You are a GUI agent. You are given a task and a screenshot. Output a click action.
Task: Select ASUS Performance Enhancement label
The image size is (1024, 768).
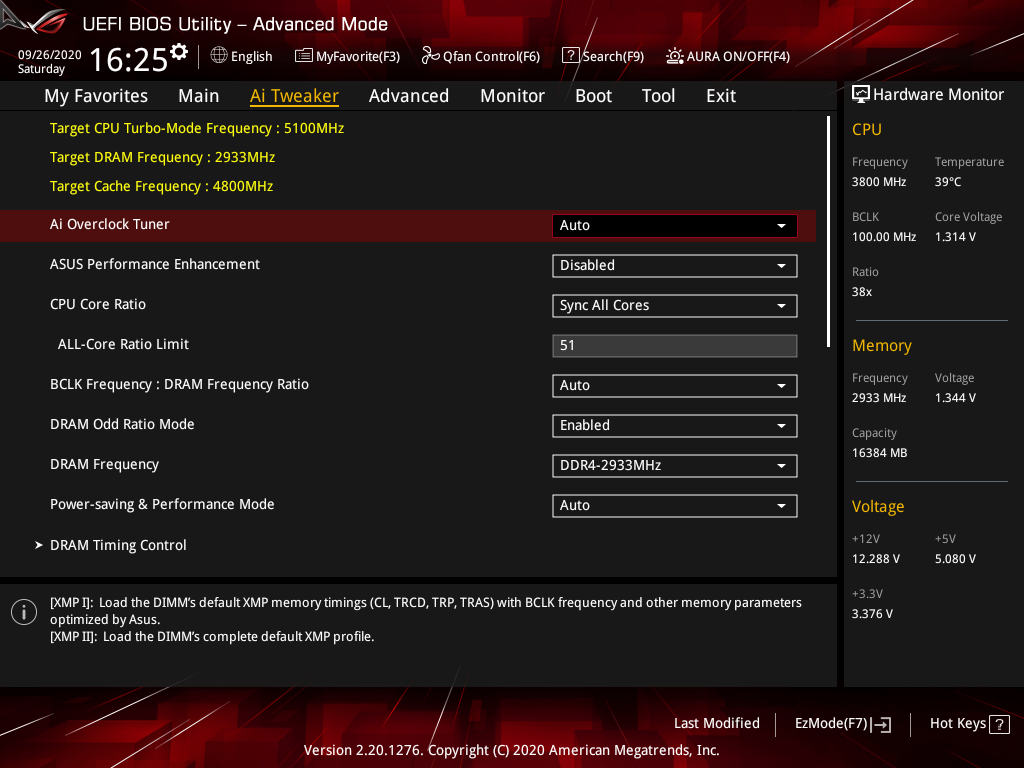155,264
